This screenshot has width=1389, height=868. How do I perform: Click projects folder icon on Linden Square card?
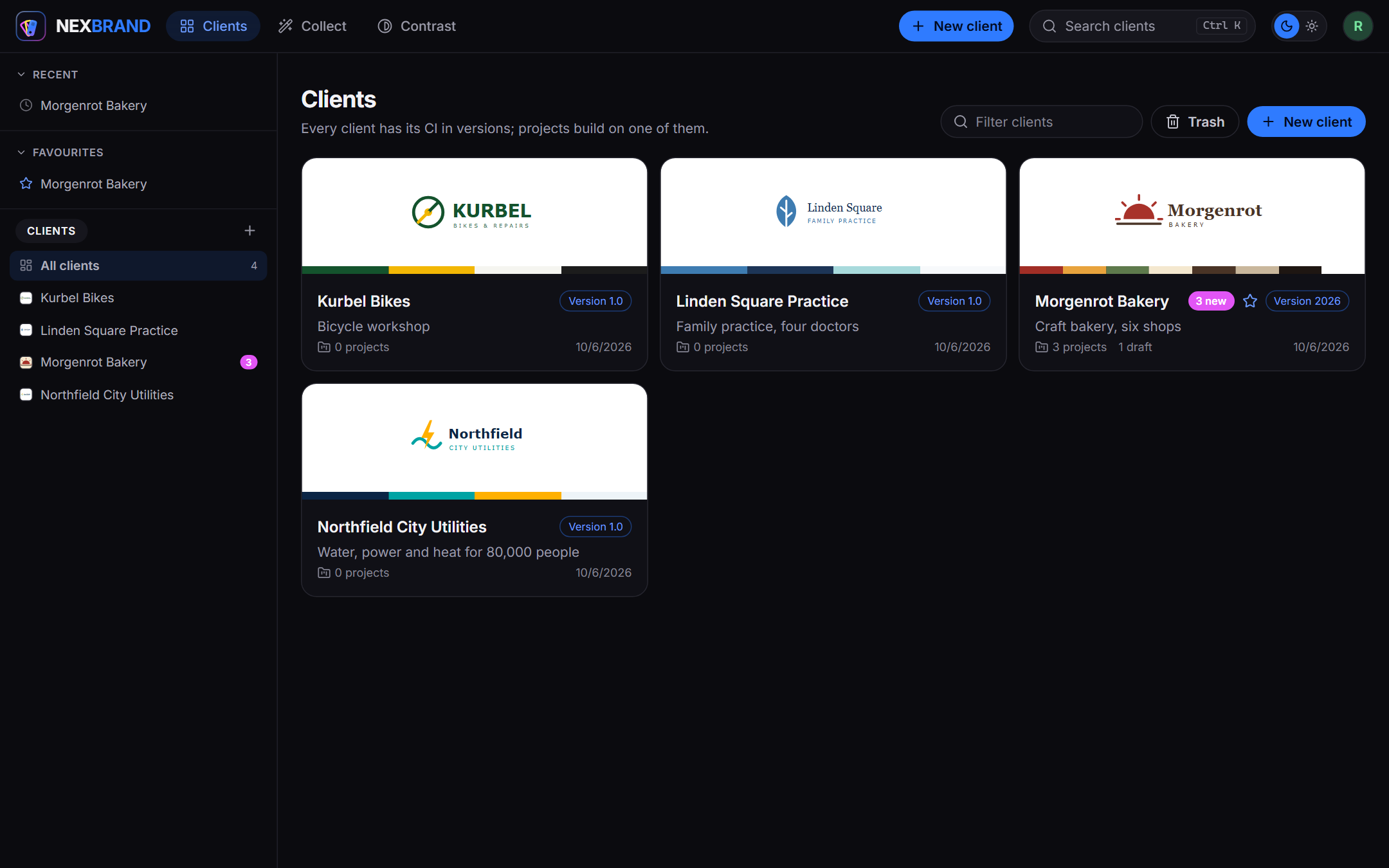683,347
